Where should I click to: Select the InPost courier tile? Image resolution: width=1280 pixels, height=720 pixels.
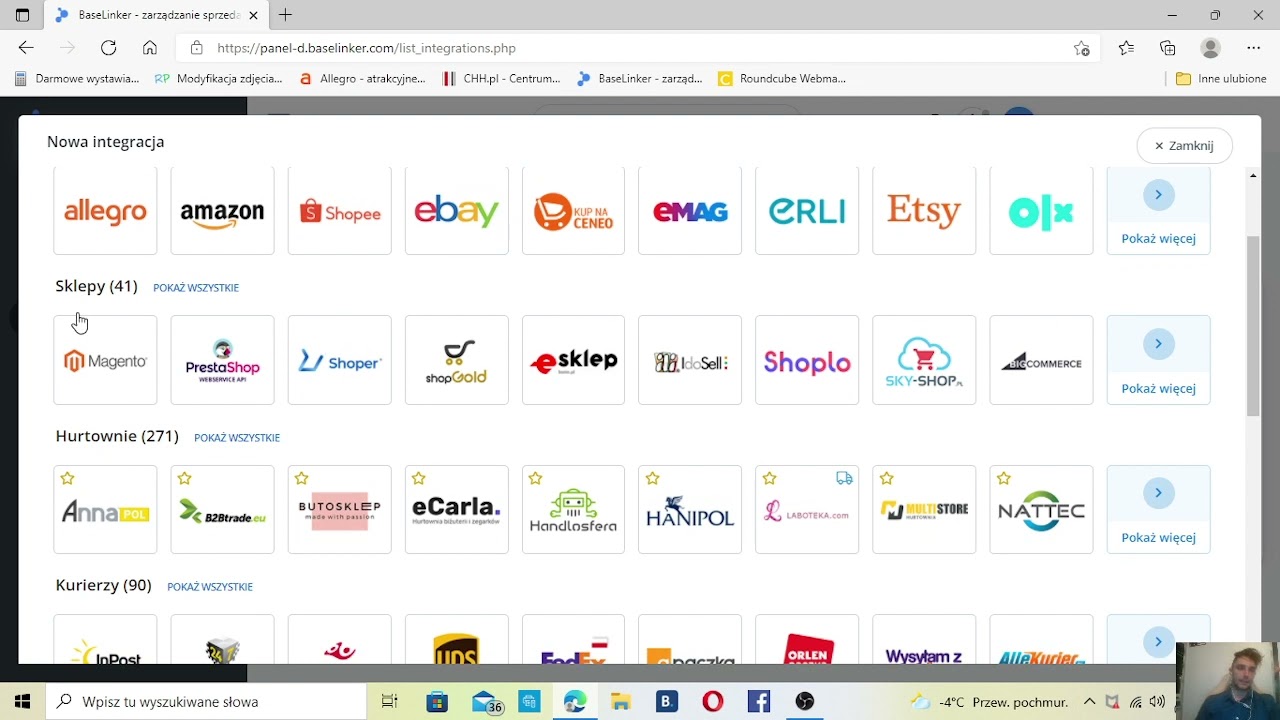105,640
